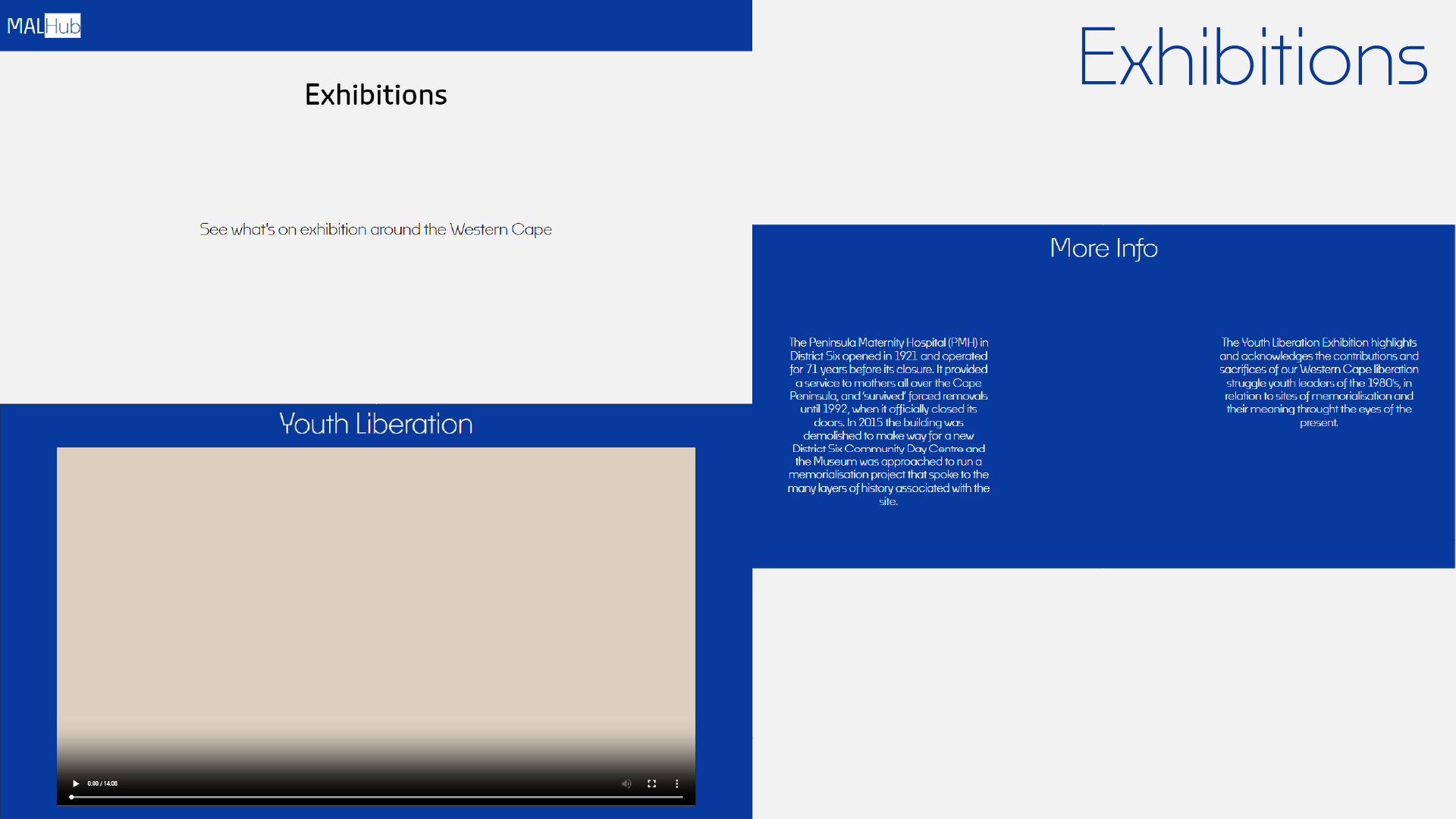Select the speaker icon in the player controls
Image resolution: width=1456 pixels, height=819 pixels.
click(627, 783)
